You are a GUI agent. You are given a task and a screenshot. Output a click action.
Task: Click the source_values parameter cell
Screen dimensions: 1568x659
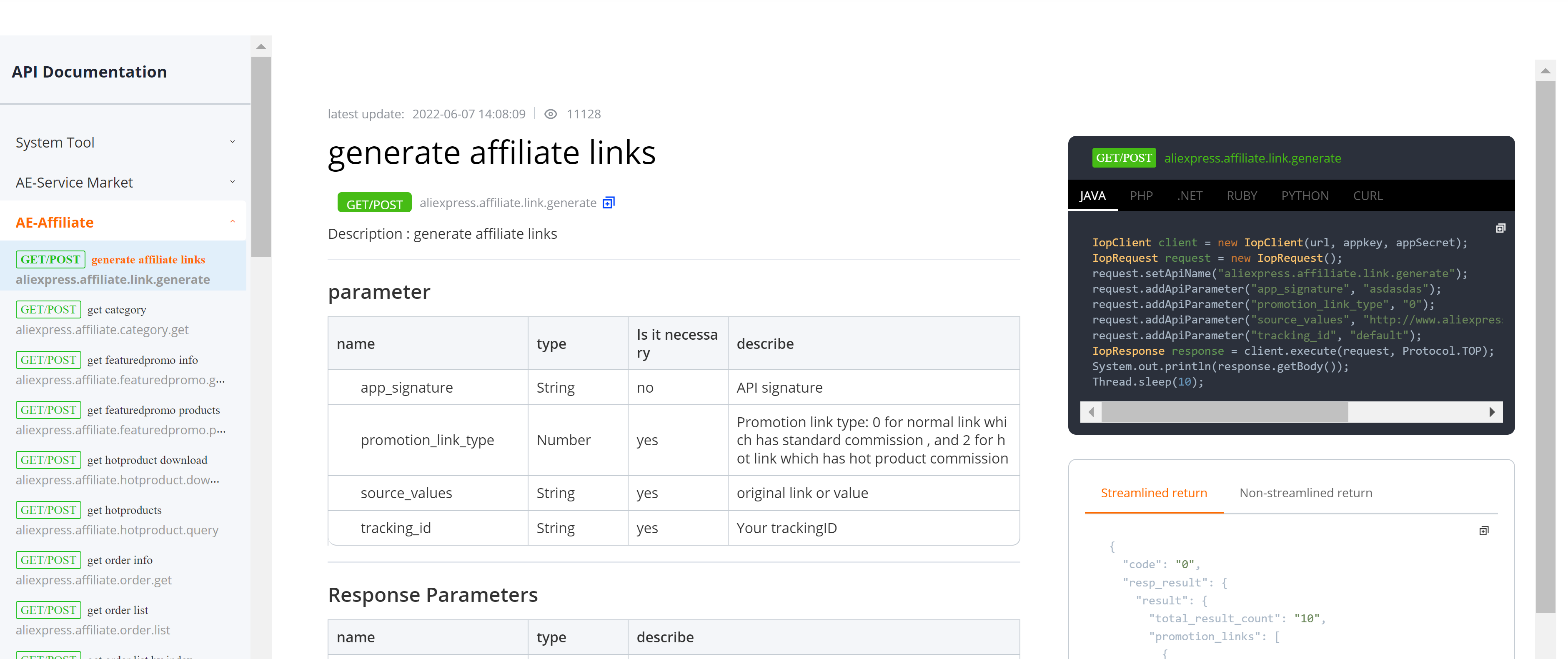click(428, 493)
